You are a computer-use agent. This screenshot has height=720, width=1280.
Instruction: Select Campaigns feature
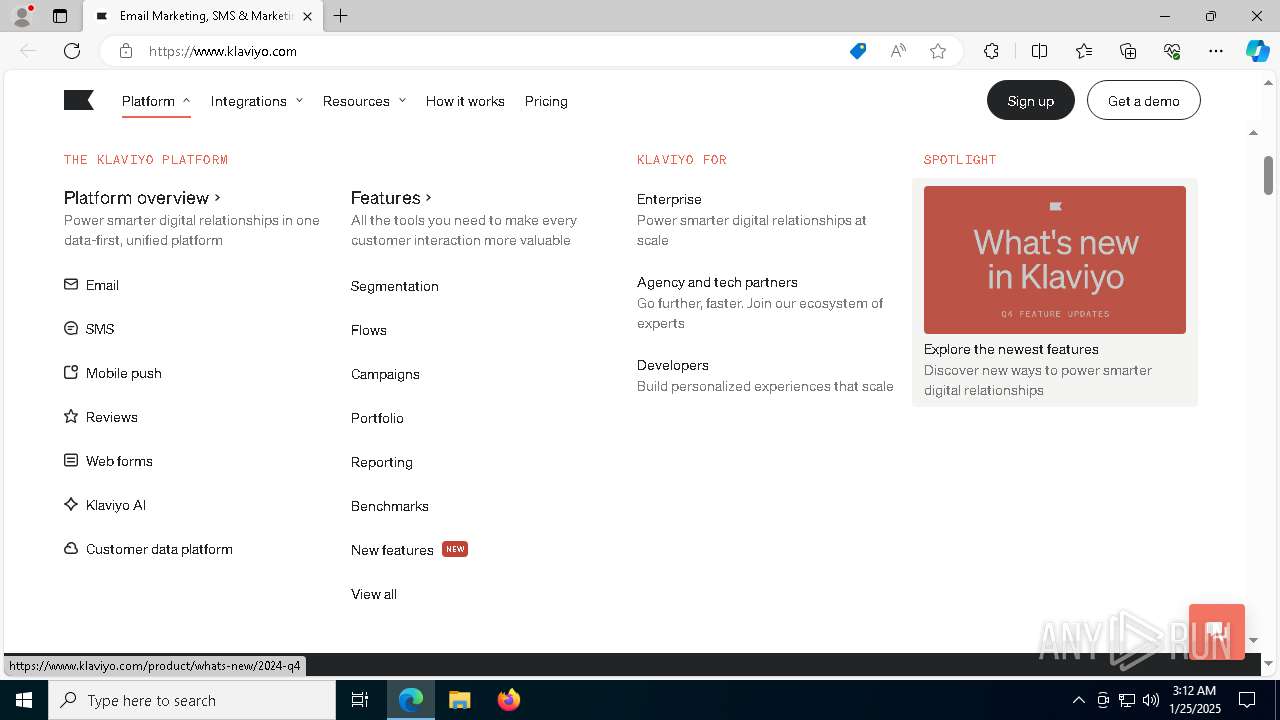tap(385, 374)
